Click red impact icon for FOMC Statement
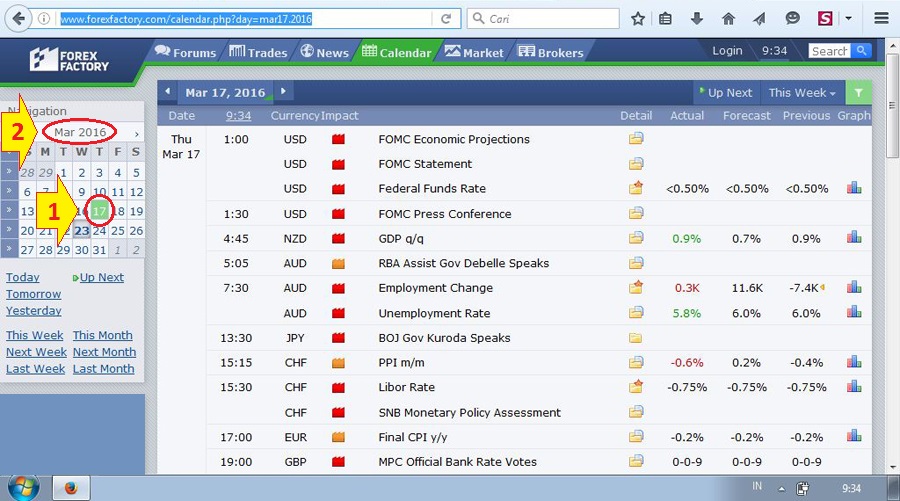 (338, 164)
